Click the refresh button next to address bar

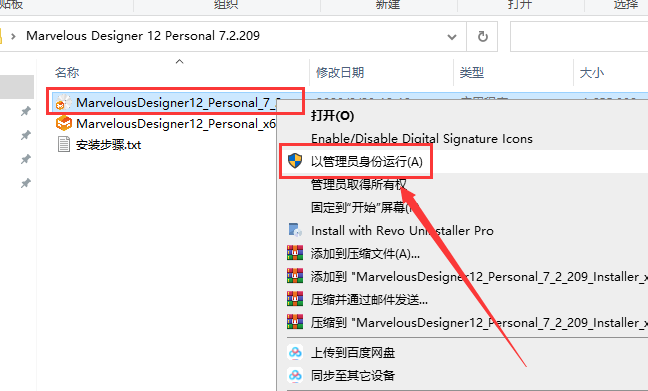click(x=482, y=37)
